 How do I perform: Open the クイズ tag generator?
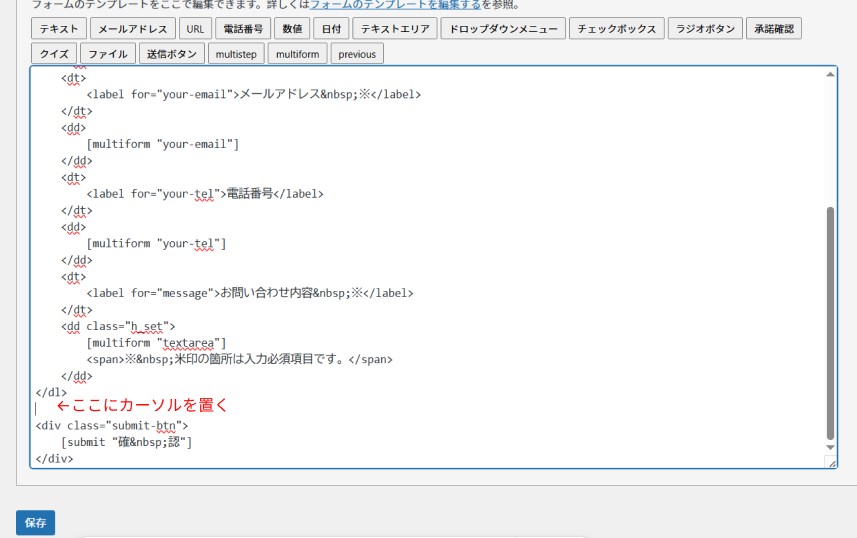click(54, 54)
